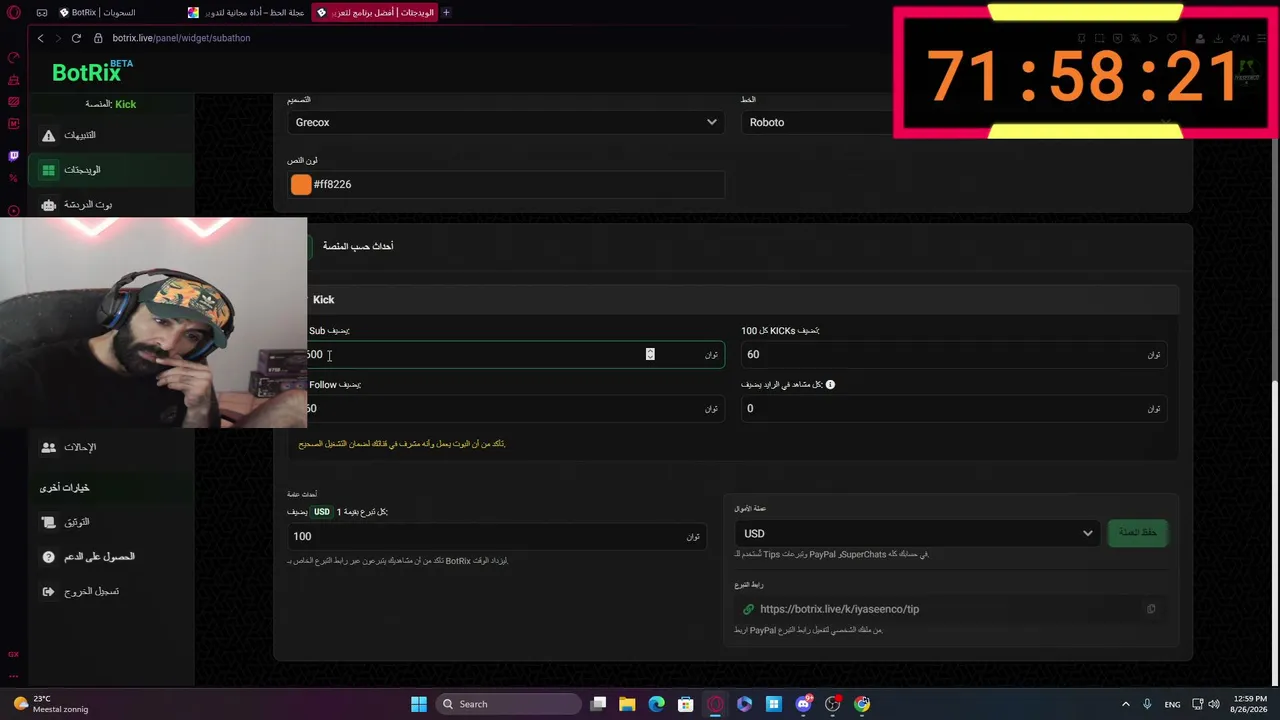1280x720 pixels.
Task: Click other options (خيارات أخرى) heading
Action: [x=65, y=488]
